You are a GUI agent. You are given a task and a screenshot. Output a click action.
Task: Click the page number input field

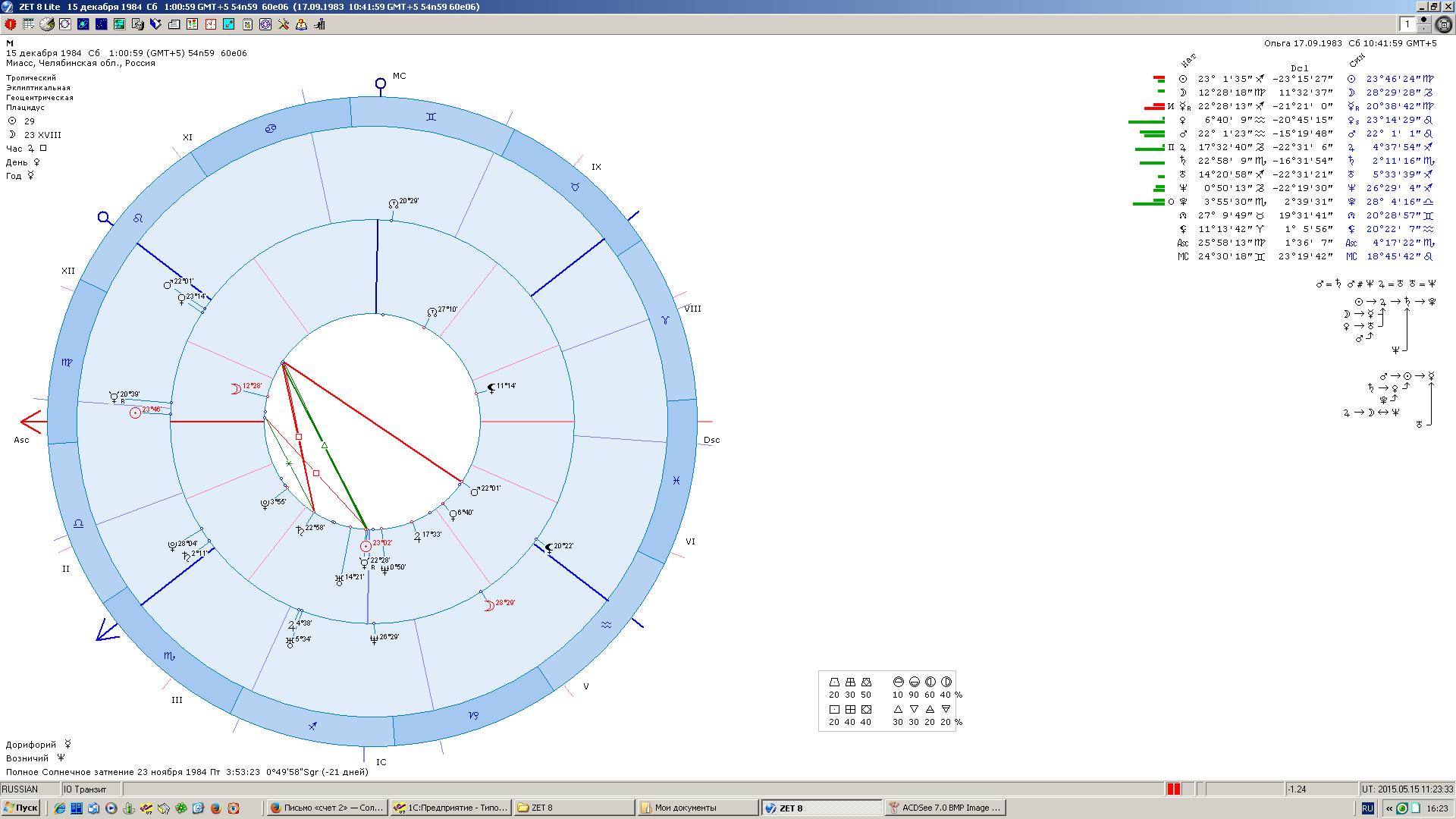(x=1407, y=24)
